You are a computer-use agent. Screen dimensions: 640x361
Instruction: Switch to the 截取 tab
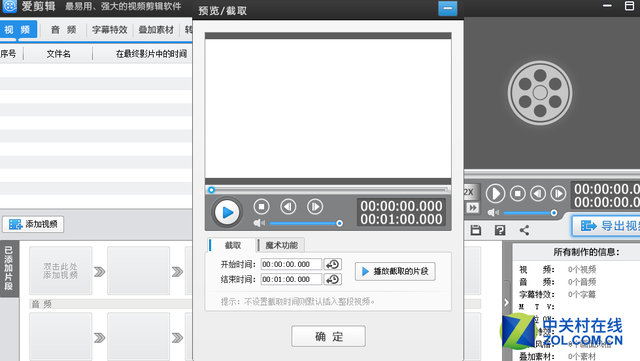[232, 245]
